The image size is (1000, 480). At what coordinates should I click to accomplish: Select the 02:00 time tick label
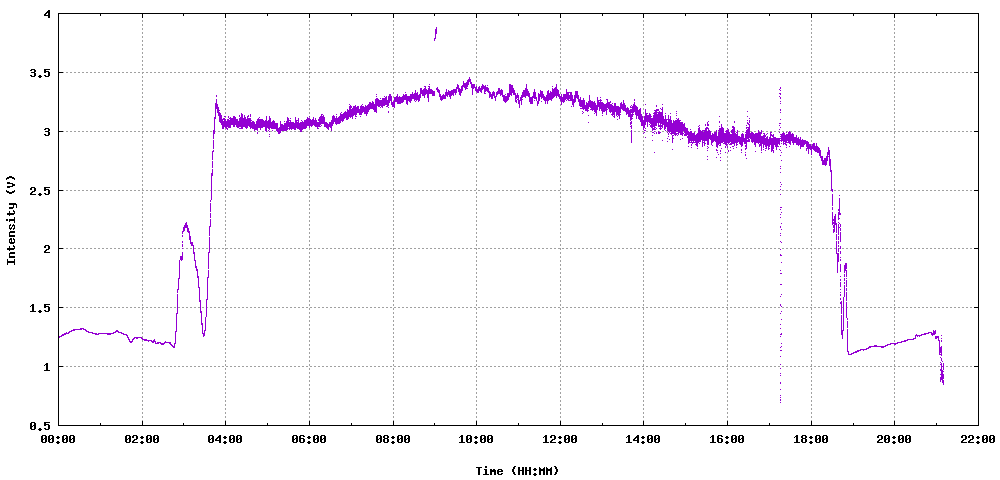pos(142,440)
